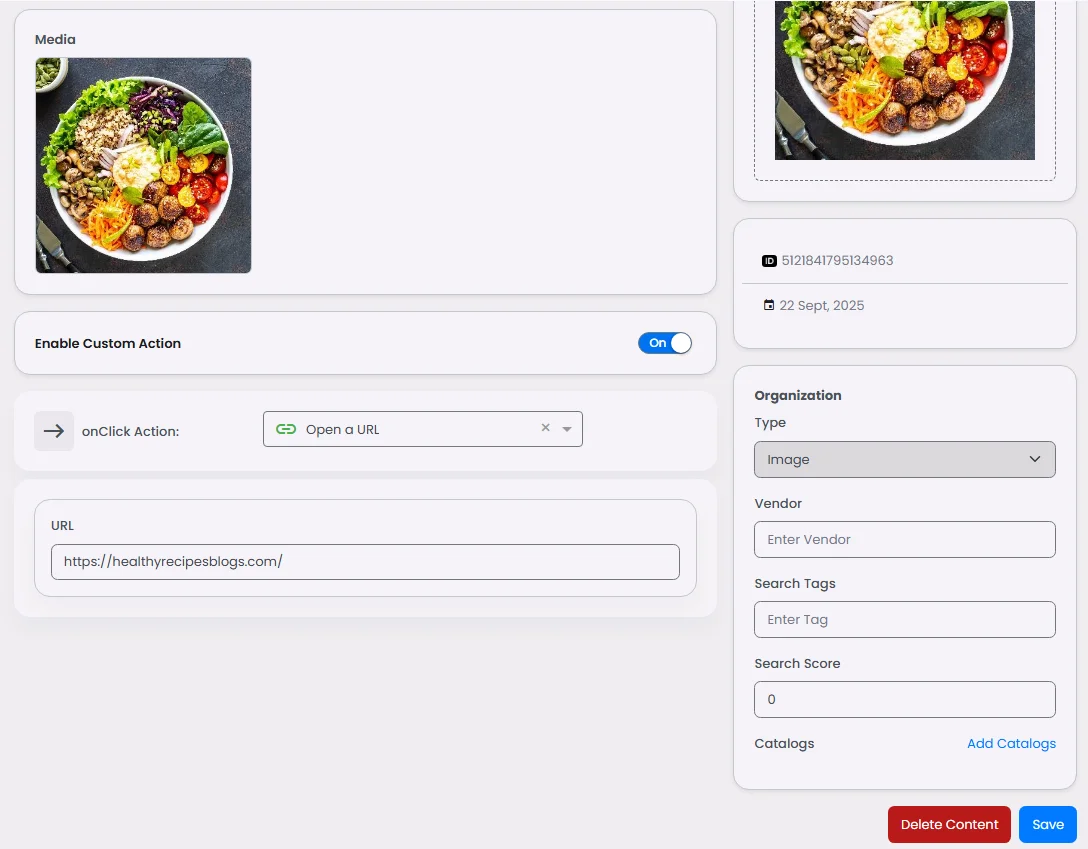The image size is (1088, 849).
Task: Click the Vendor label
Action: (778, 504)
